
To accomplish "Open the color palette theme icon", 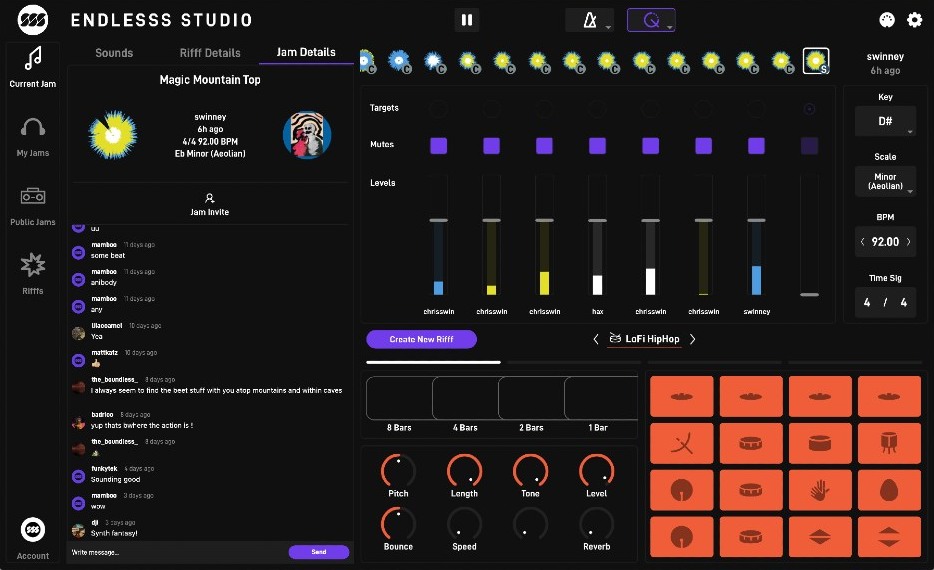I will (x=887, y=20).
